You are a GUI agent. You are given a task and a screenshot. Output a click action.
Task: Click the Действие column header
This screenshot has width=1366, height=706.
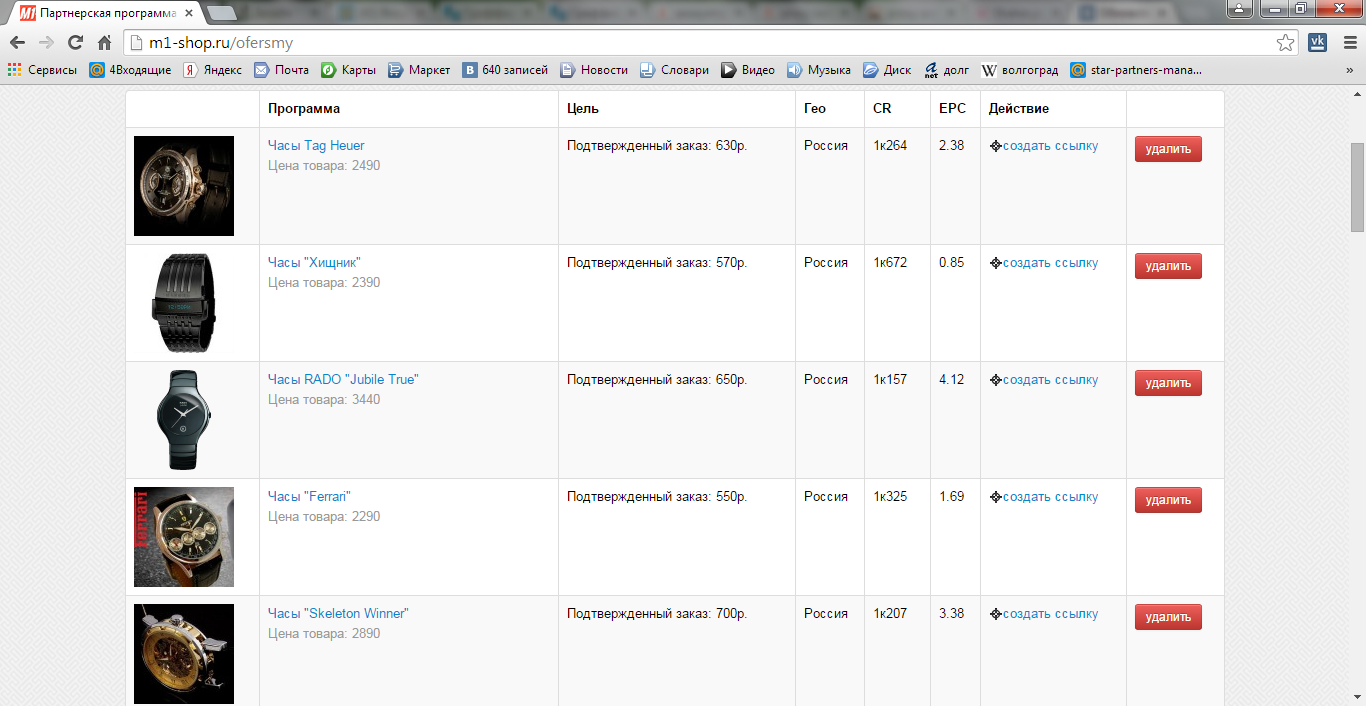tap(1019, 108)
